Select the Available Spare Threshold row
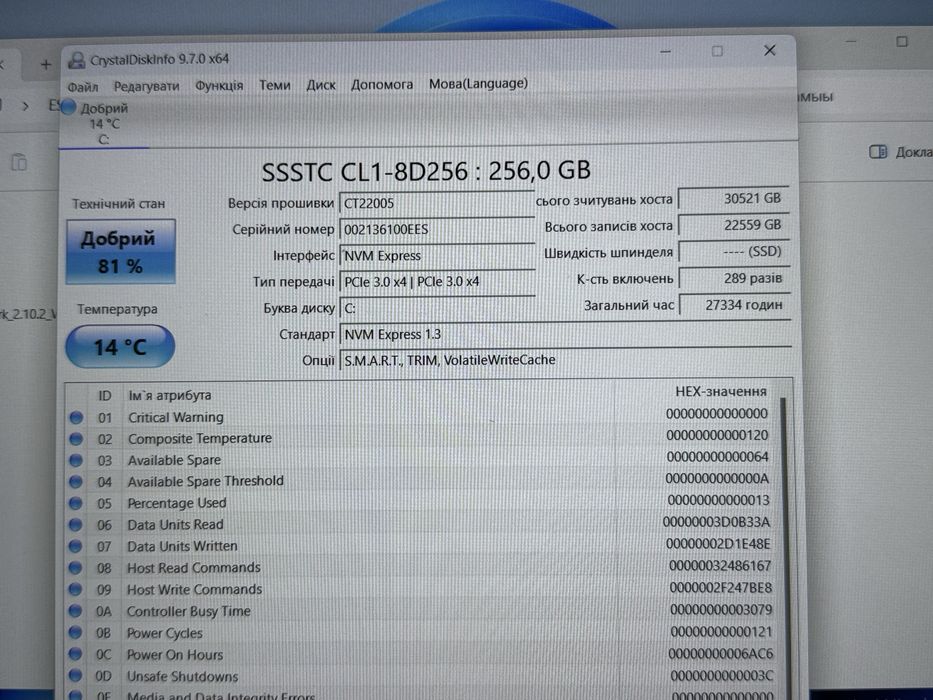933x700 pixels. point(422,481)
